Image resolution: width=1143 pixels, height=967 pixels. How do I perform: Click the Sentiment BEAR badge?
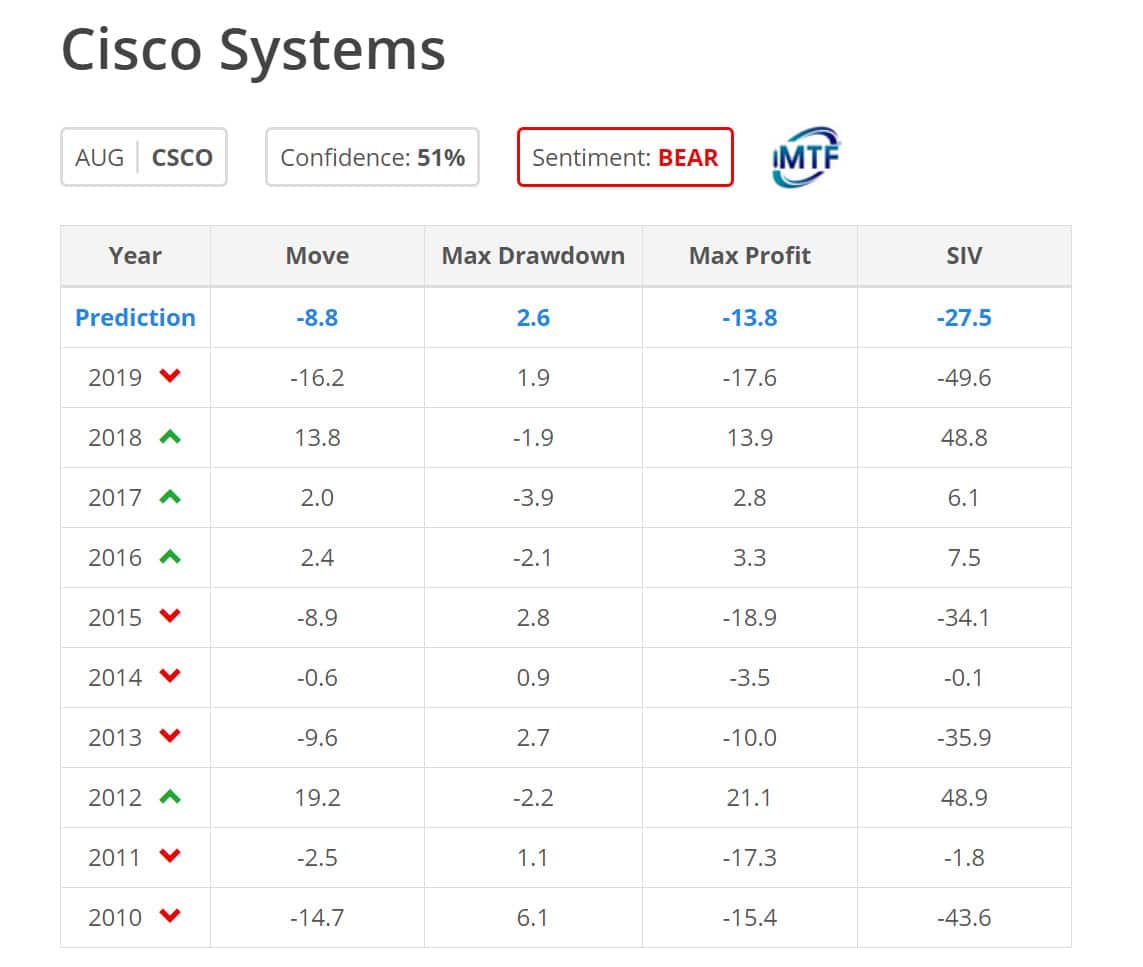coord(625,157)
